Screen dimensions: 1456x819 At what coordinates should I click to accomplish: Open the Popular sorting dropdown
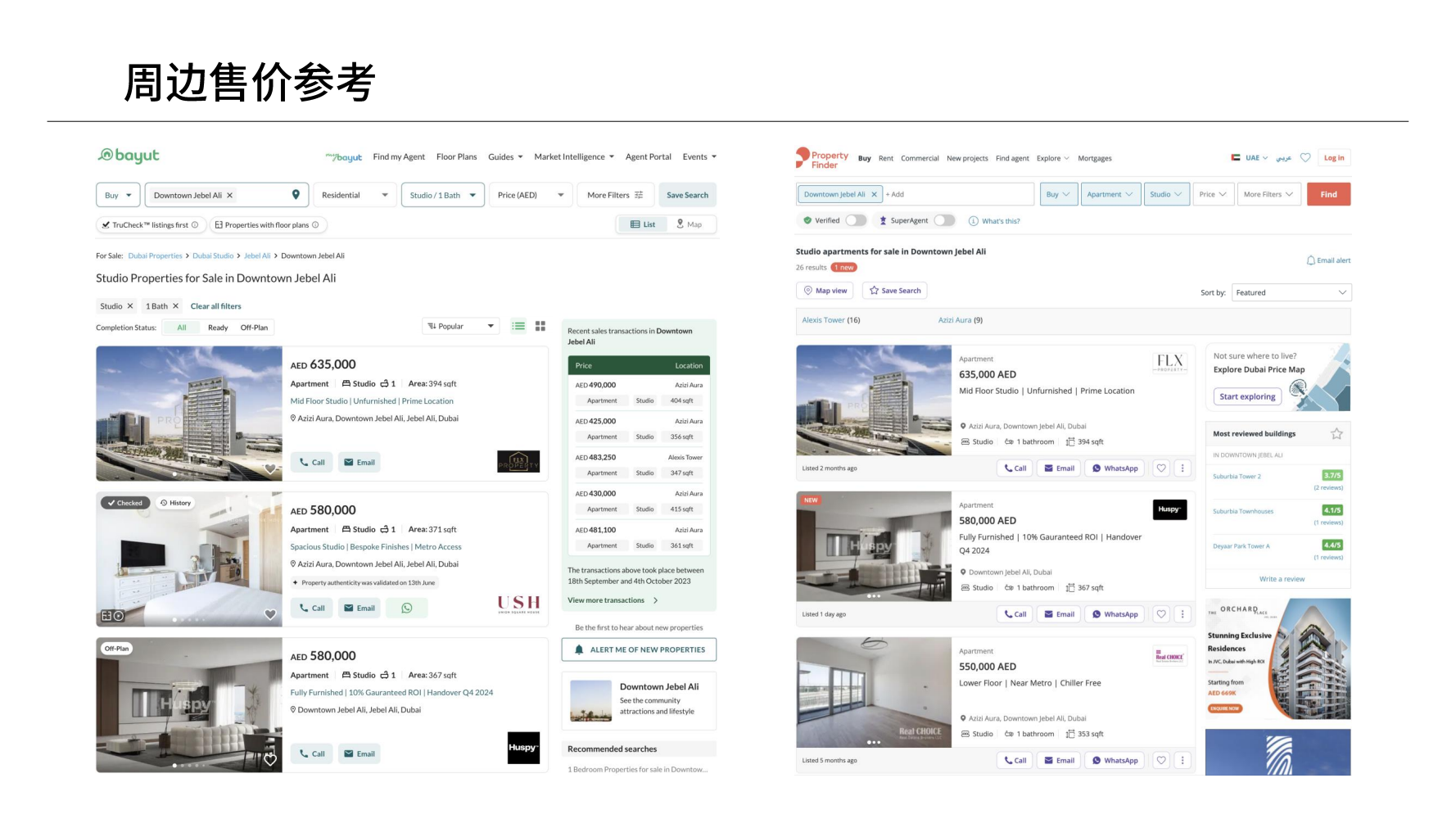[x=461, y=326]
